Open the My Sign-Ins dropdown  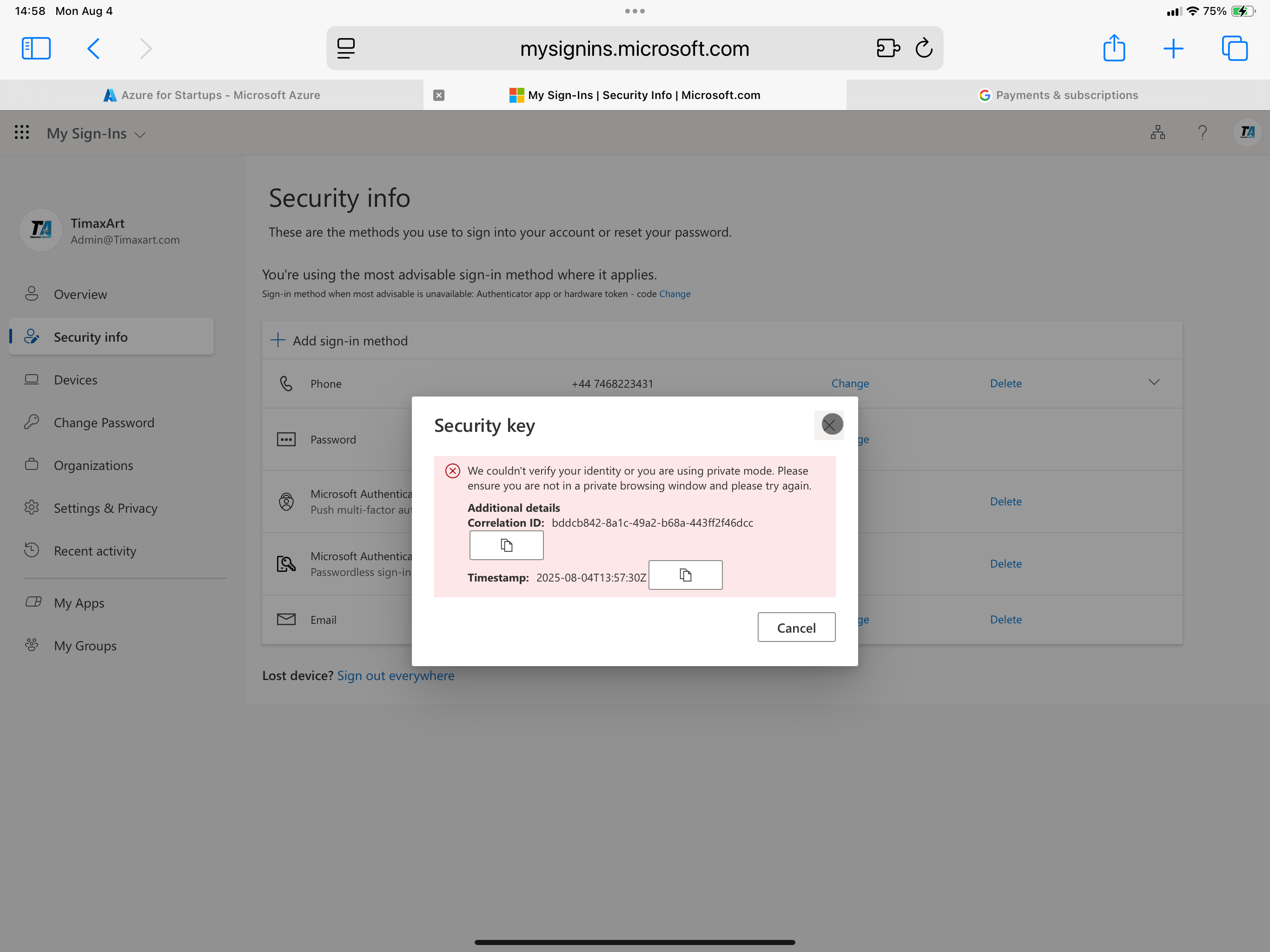[x=96, y=134]
